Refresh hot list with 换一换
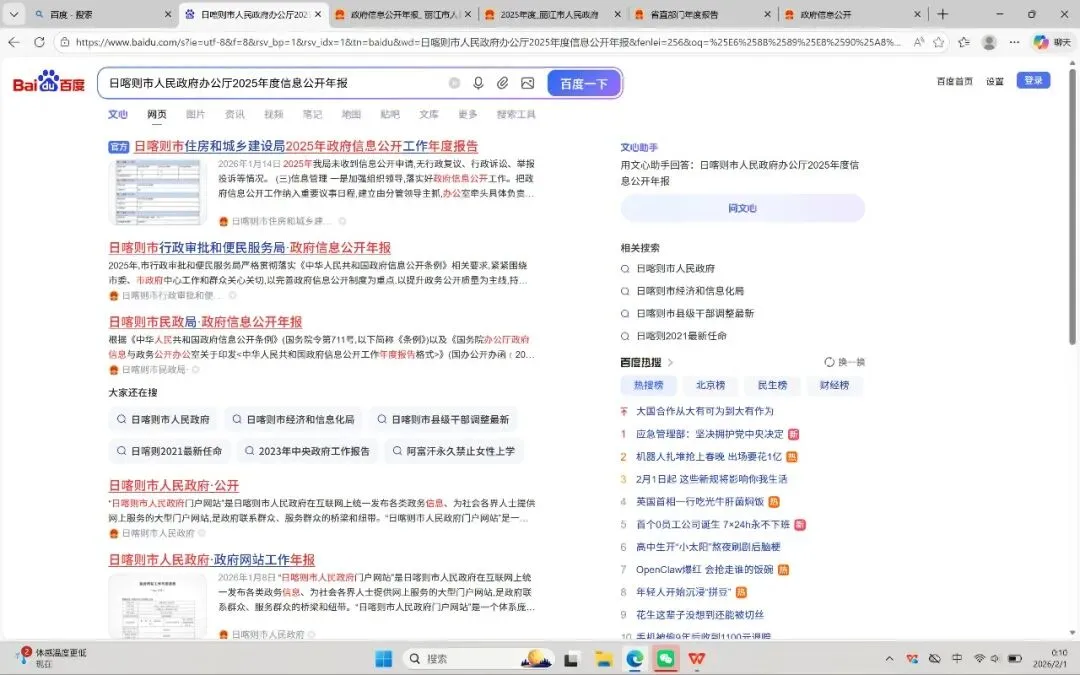 tap(844, 362)
